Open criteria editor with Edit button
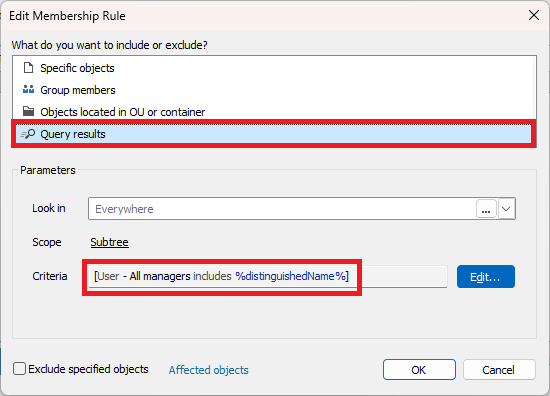 click(x=486, y=277)
